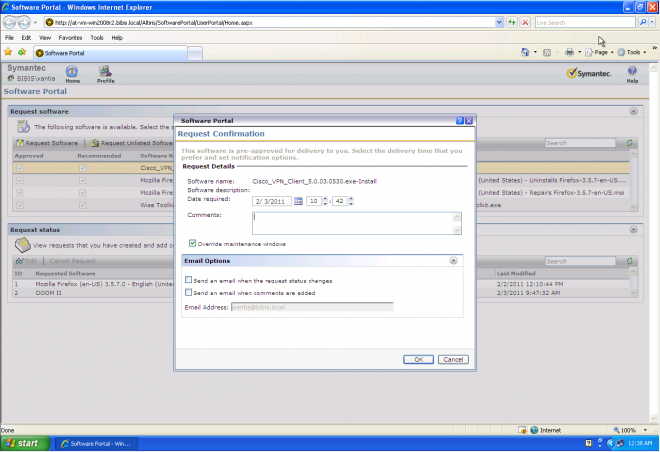Click Cancel in Request Confirmation dialog

[453, 359]
